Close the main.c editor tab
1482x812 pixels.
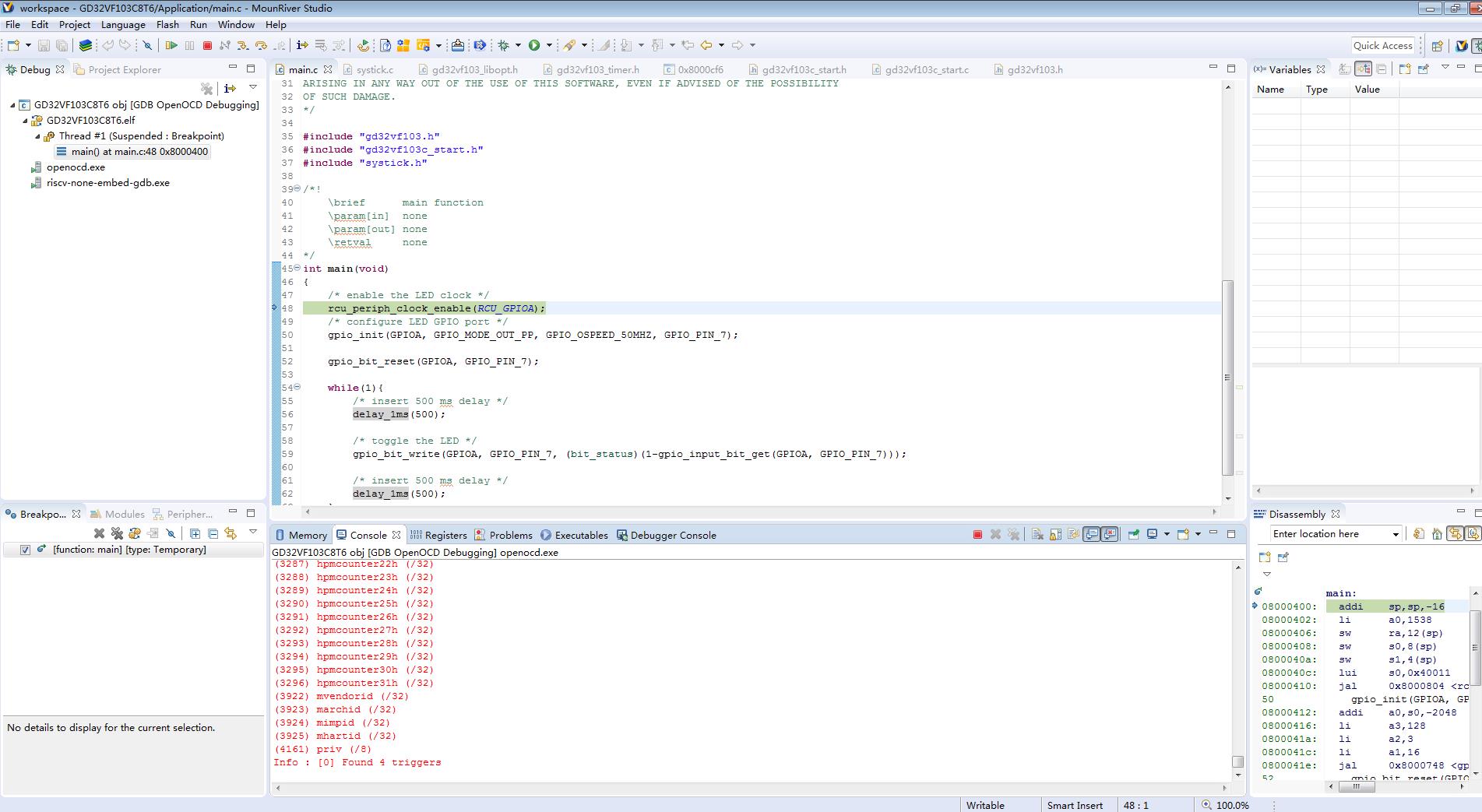(x=328, y=69)
